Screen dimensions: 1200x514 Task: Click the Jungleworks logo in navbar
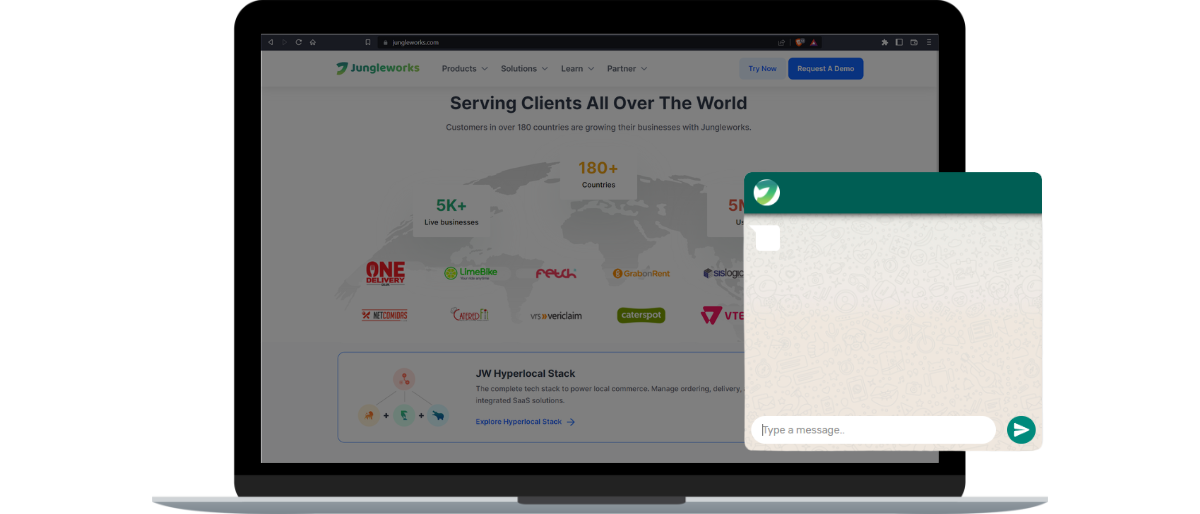click(378, 68)
